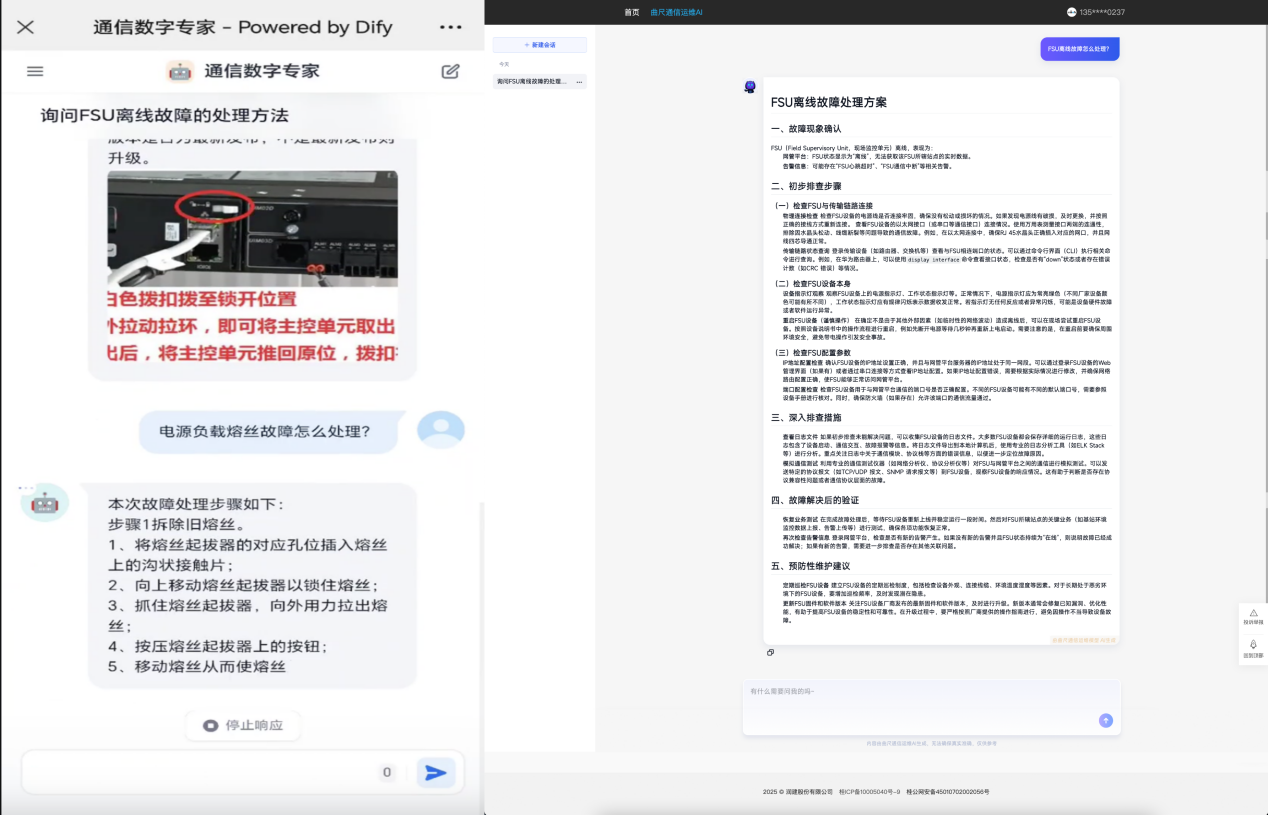Start a new chat with the edit pencil icon
Screen dimensions: 1268x815
pos(450,71)
